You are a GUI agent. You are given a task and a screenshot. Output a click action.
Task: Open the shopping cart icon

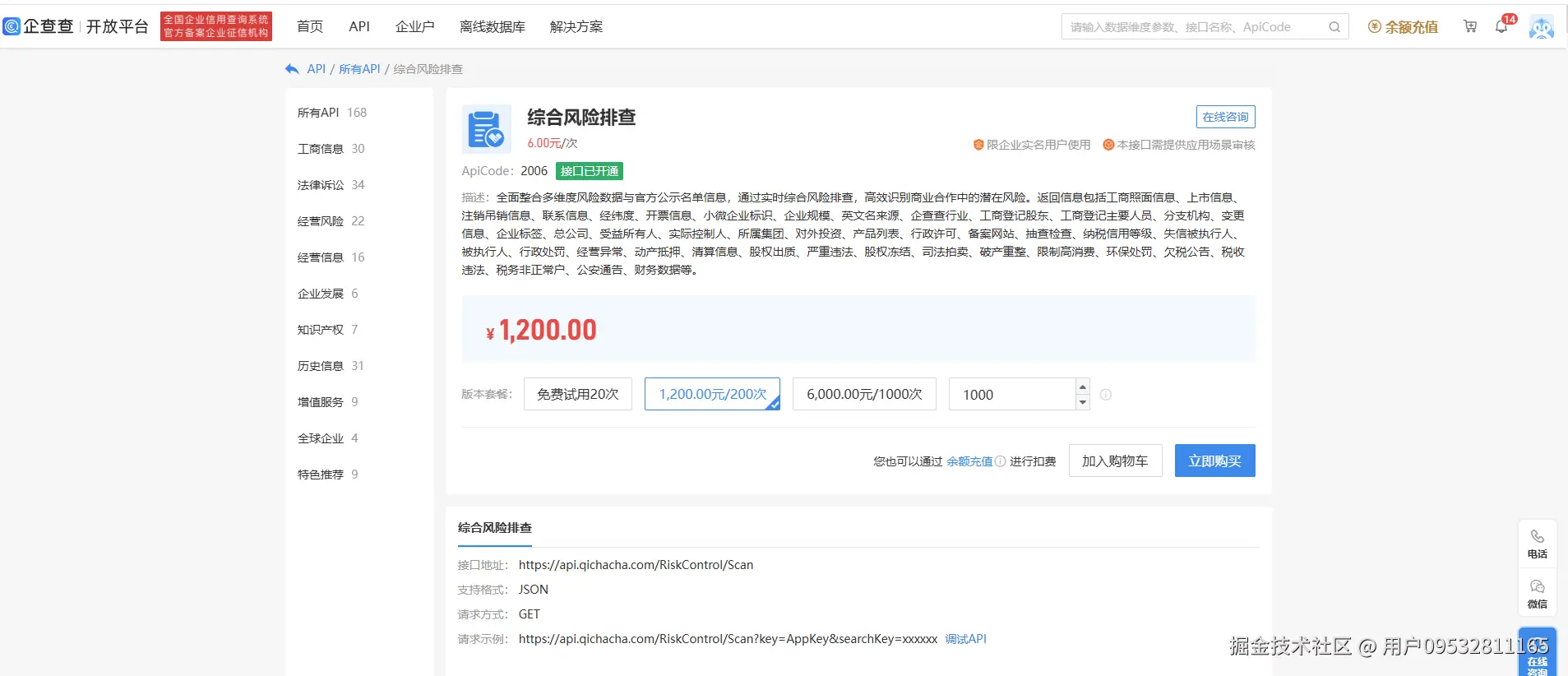pyautogui.click(x=1470, y=26)
